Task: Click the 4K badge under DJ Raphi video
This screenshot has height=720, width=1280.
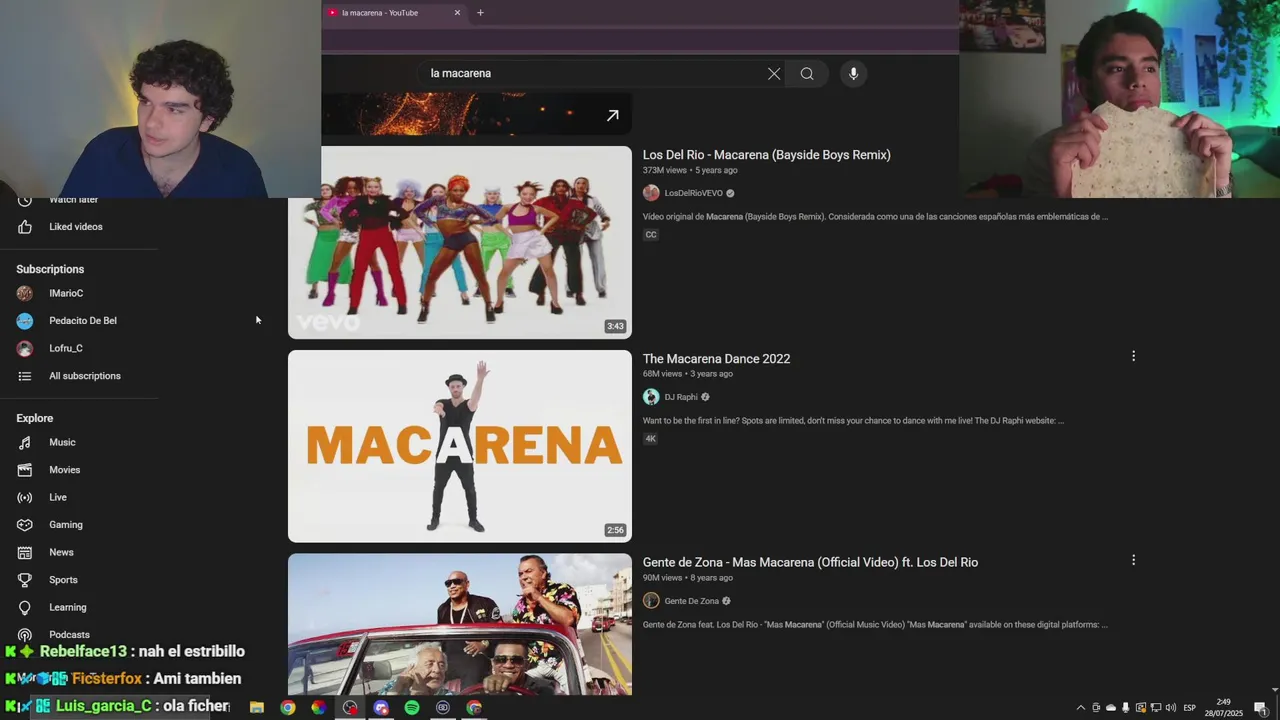Action: point(651,439)
